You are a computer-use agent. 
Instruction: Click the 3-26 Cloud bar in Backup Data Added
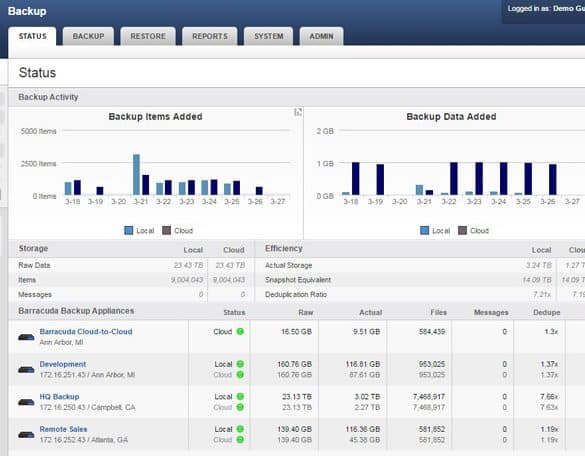click(553, 179)
